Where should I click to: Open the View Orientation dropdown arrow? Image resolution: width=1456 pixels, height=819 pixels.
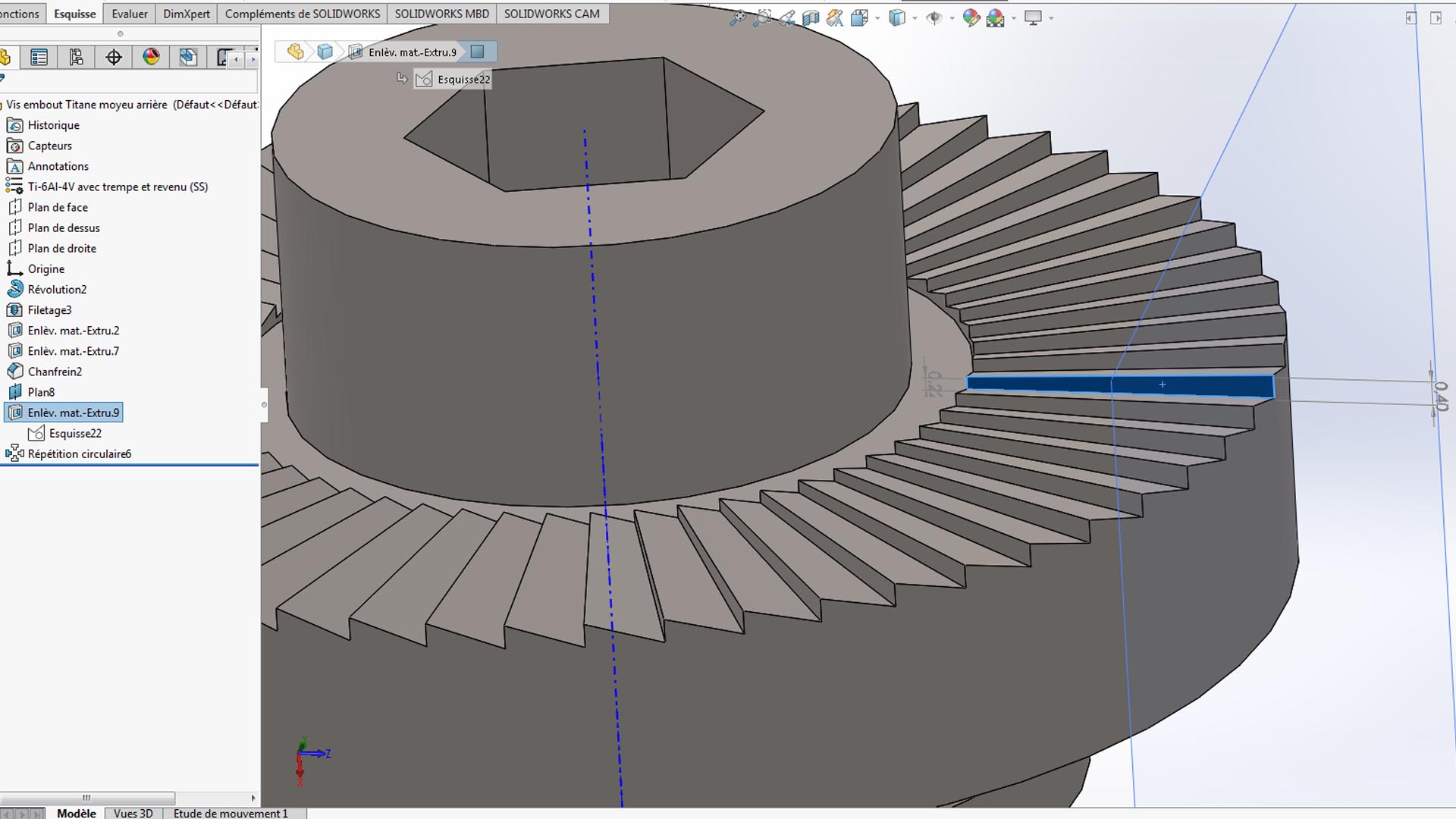coord(877,18)
